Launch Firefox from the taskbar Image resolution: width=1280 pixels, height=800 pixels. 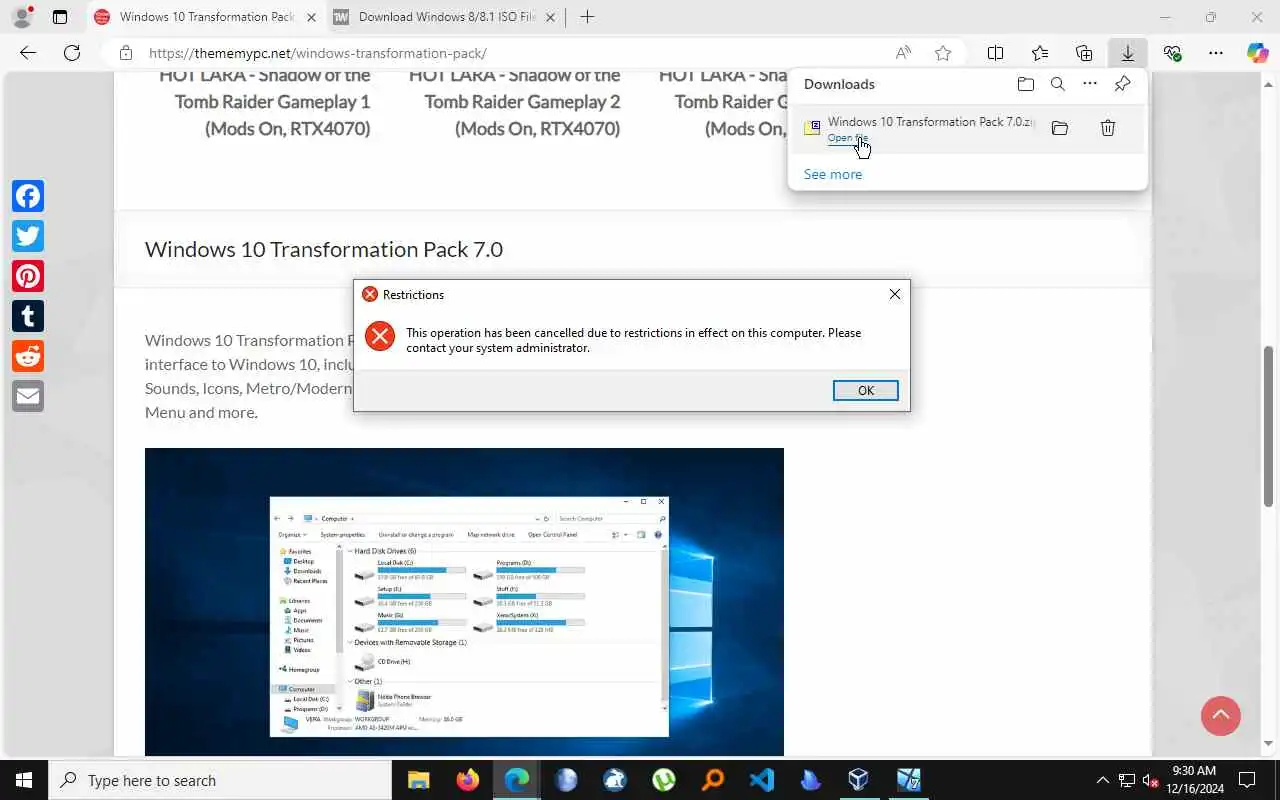pyautogui.click(x=467, y=780)
